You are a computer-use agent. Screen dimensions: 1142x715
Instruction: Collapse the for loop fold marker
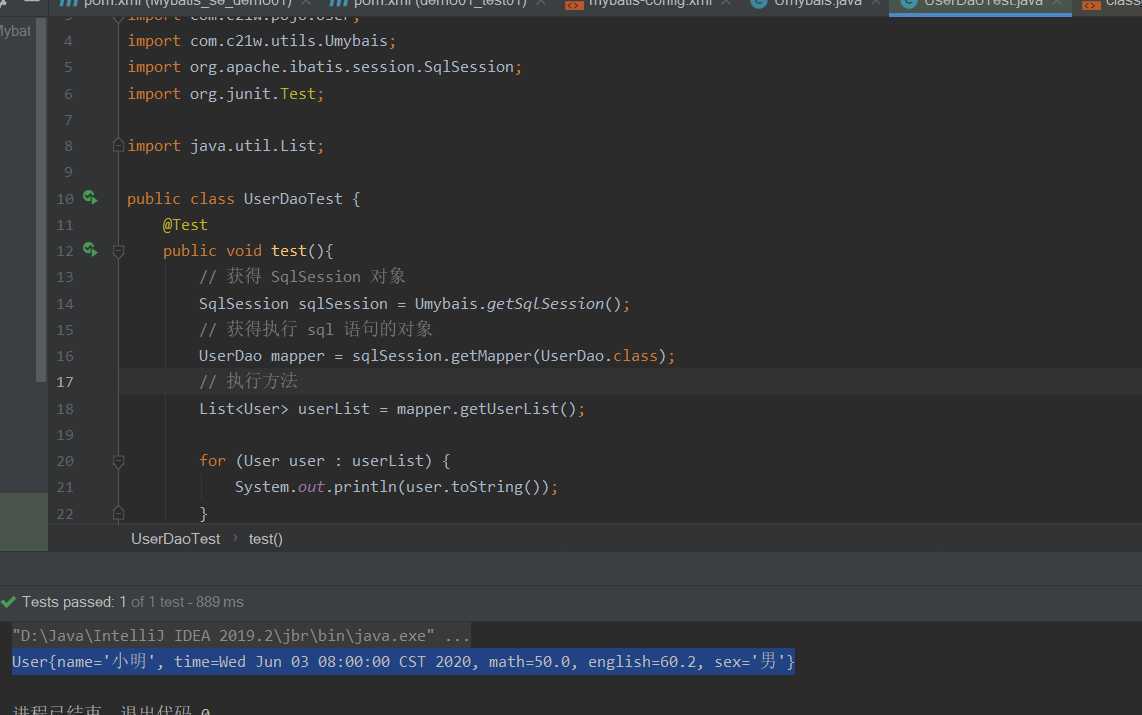(118, 461)
